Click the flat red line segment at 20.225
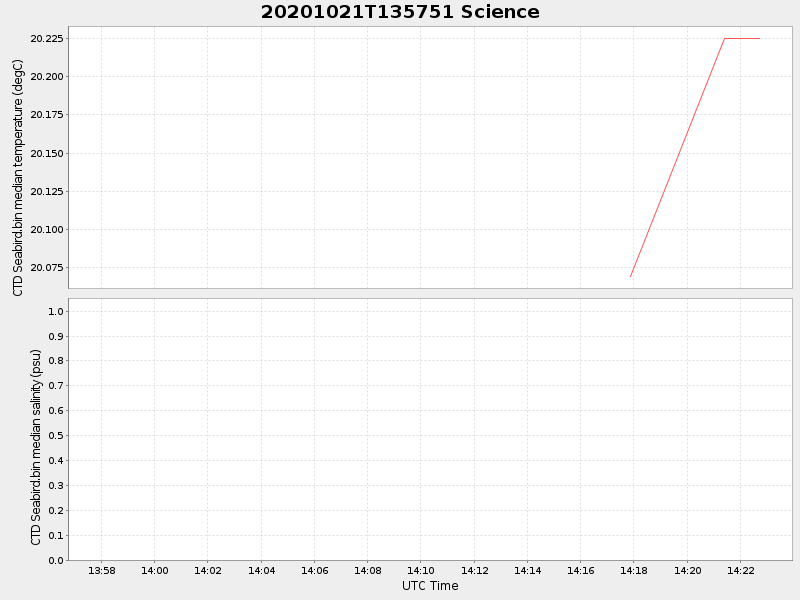The image size is (800, 600). (x=742, y=38)
